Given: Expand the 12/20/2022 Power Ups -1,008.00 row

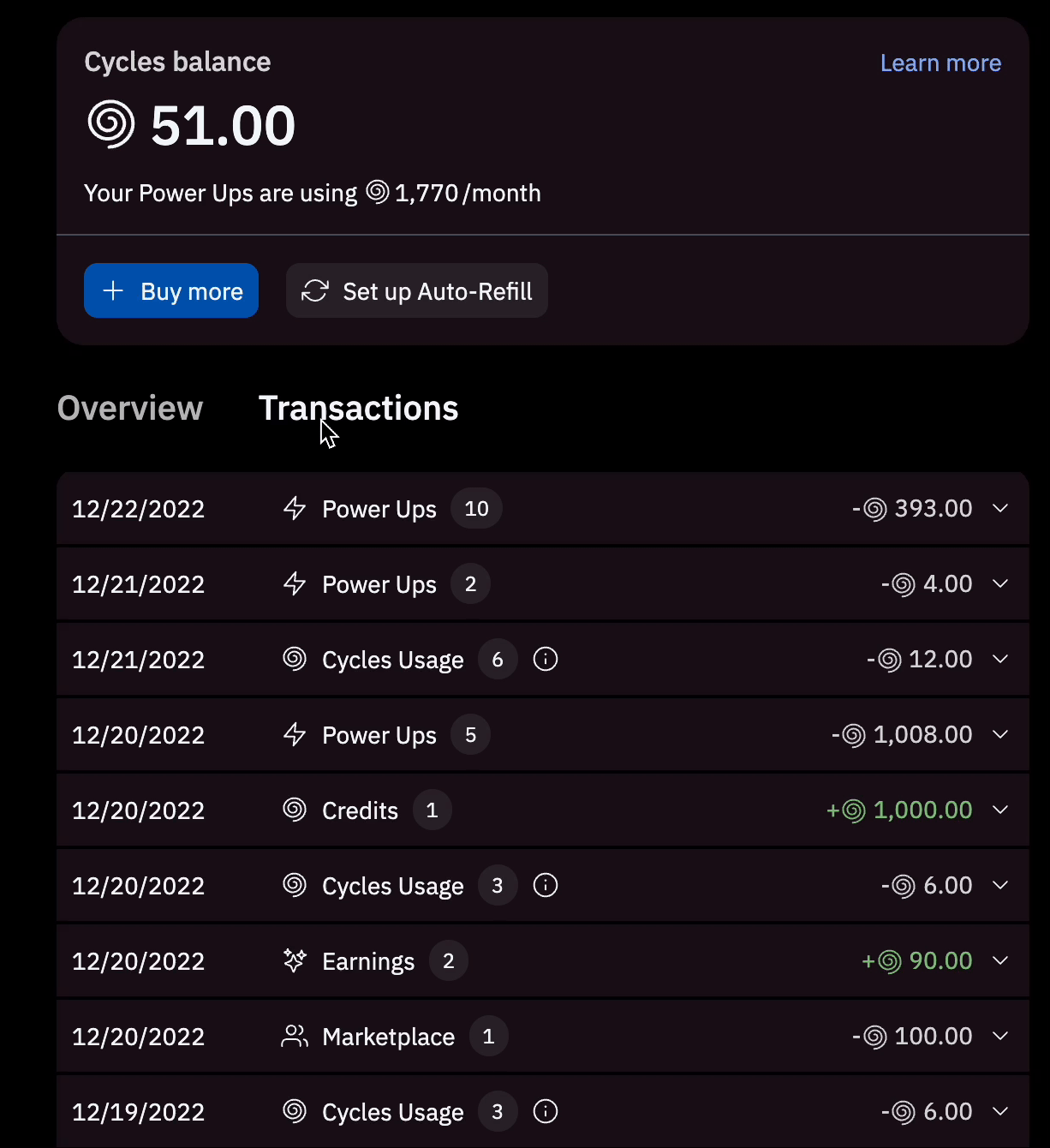Looking at the screenshot, I should tap(1000, 734).
